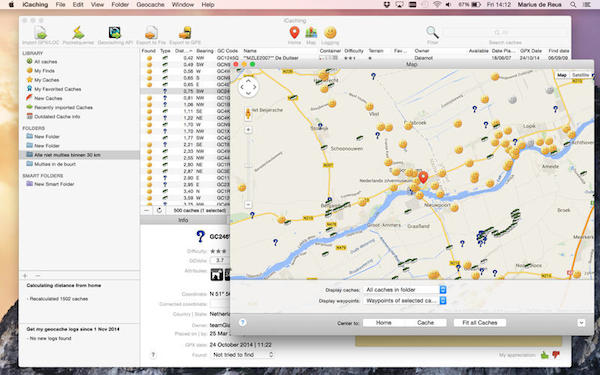Open My Finds in sidebar
This screenshot has height=375, width=600.
(x=44, y=71)
